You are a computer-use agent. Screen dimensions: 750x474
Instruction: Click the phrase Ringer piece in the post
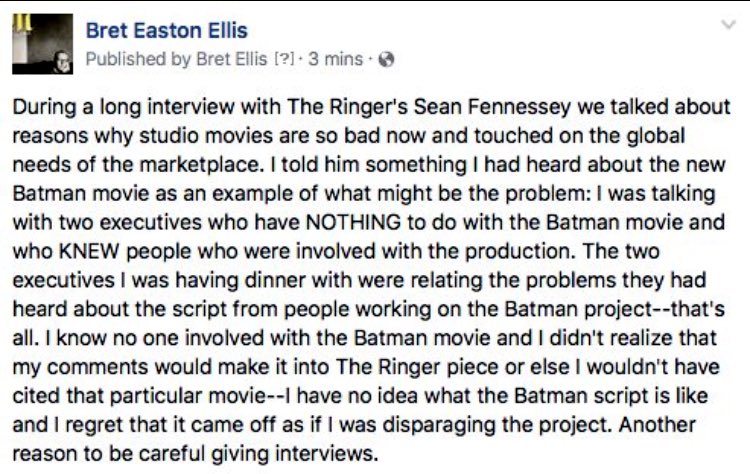(433, 367)
